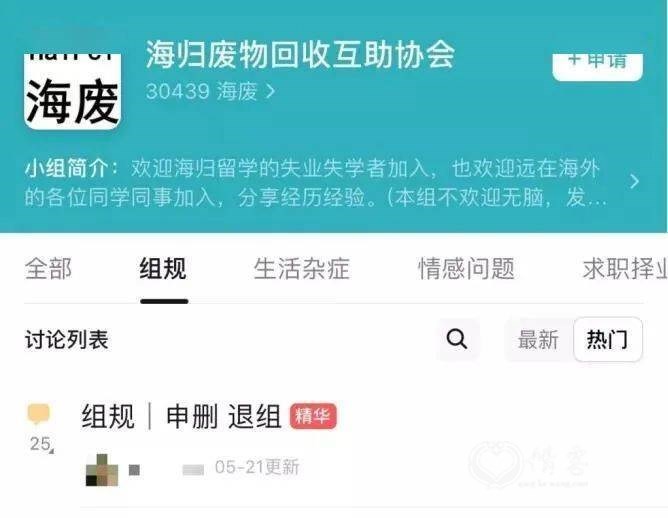
Task: Click the red 精华 badge
Action: (x=313, y=416)
